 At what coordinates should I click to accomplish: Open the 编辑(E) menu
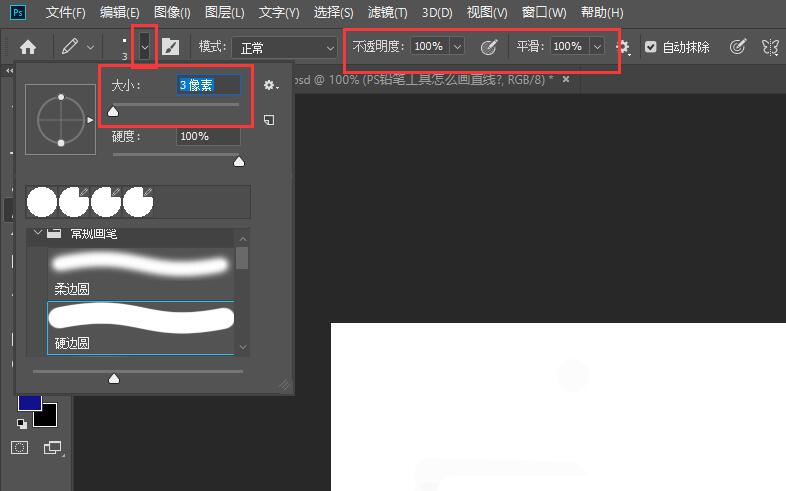pos(119,12)
